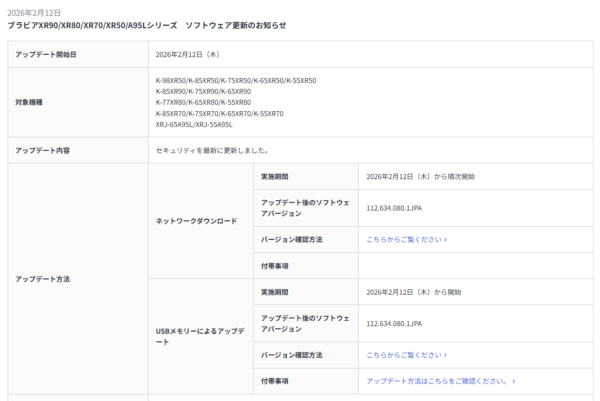Viewport: 600px width, 401px height.
Task: Click the ネットワークダウンロード cell
Action: (x=196, y=221)
